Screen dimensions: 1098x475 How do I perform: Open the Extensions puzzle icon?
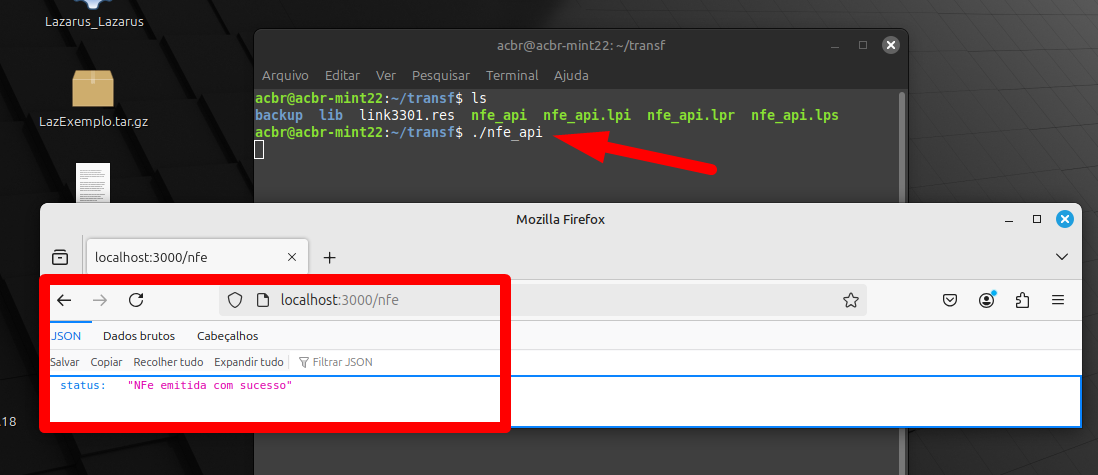point(1022,301)
